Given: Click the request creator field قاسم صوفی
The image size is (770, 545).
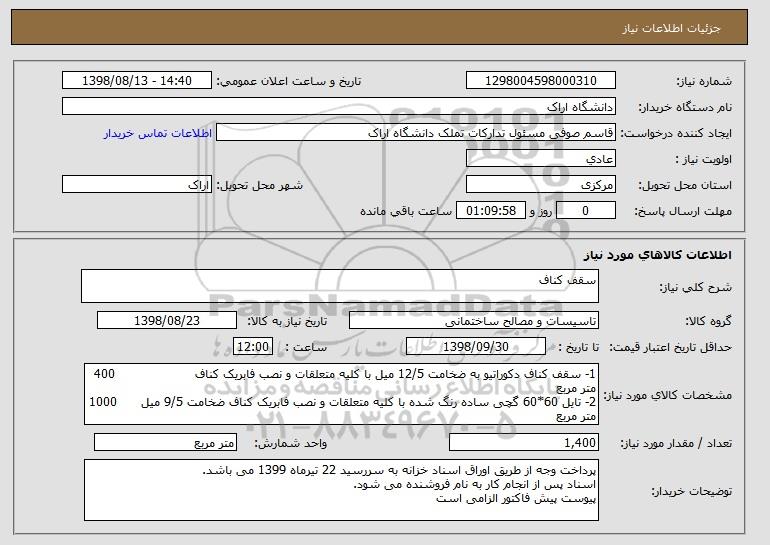Looking at the screenshot, I should (x=416, y=133).
